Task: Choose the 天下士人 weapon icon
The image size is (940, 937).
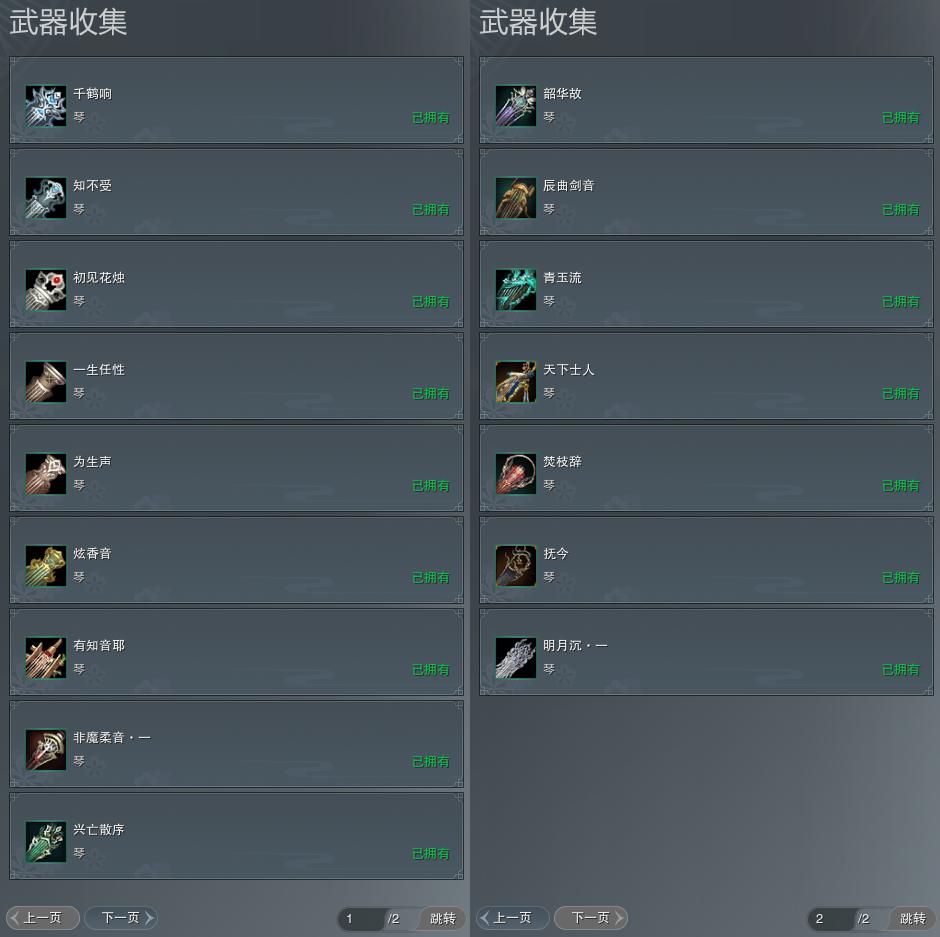Action: [516, 382]
